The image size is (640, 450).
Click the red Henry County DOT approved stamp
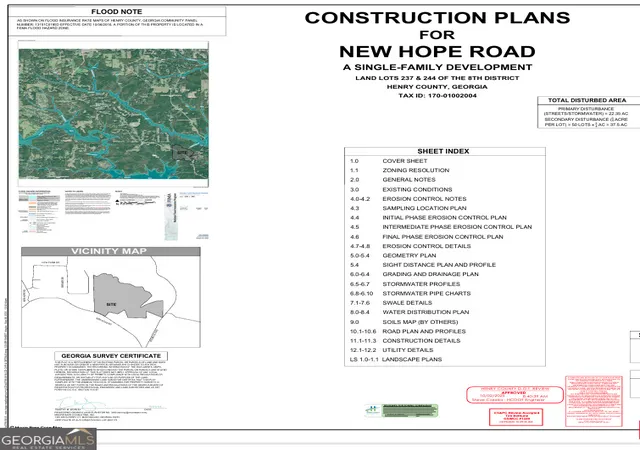click(x=515, y=395)
